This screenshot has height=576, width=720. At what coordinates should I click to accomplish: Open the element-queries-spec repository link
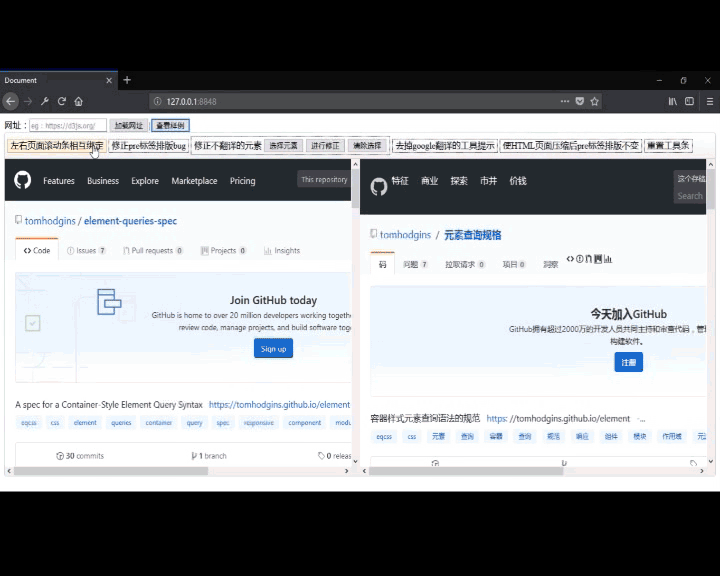pyautogui.click(x=130, y=221)
